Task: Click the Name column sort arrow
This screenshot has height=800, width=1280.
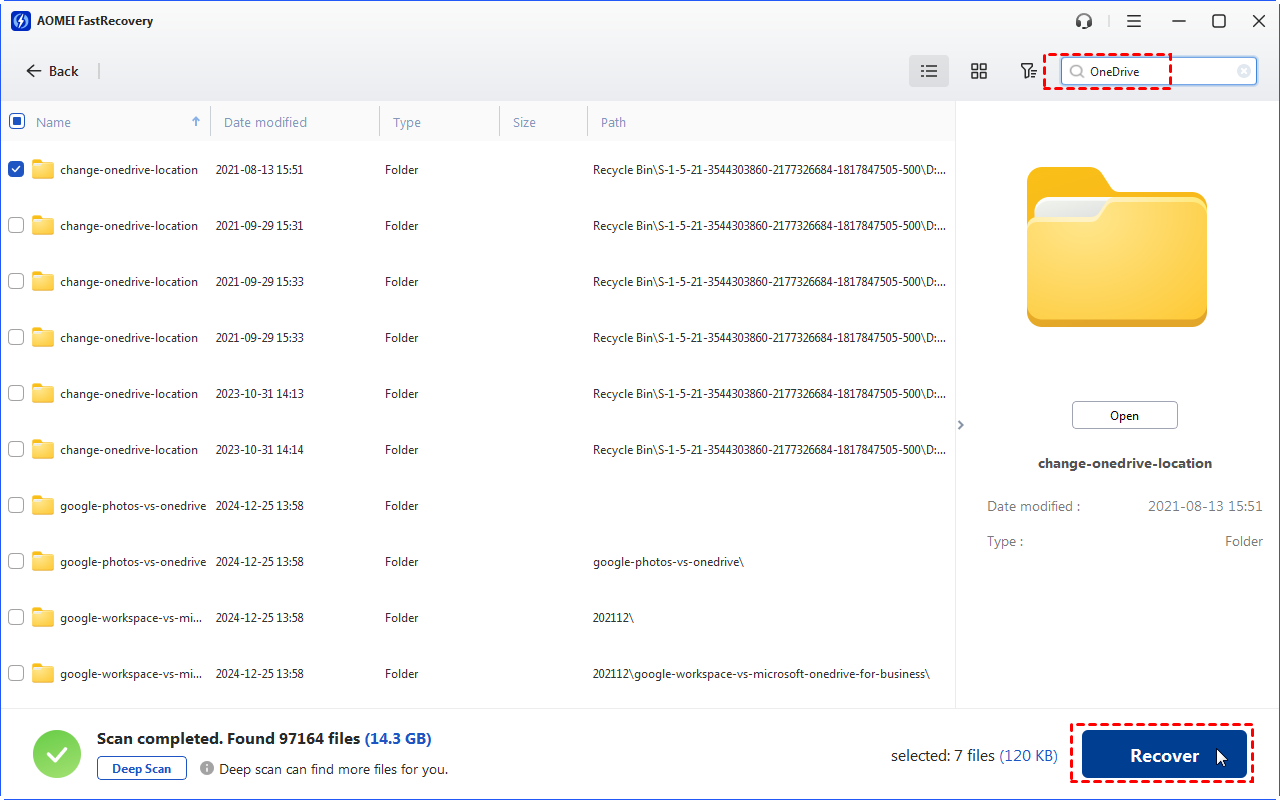Action: [195, 121]
